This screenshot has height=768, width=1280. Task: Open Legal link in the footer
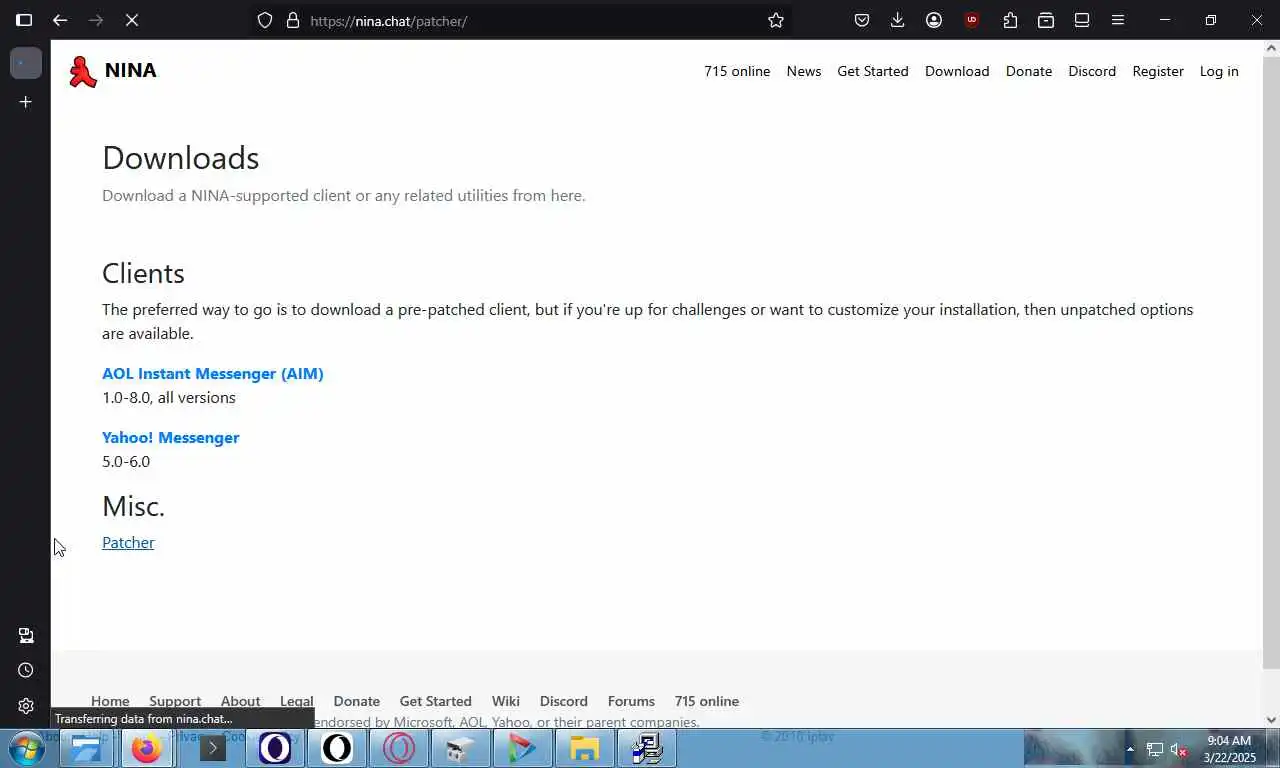[x=297, y=701]
